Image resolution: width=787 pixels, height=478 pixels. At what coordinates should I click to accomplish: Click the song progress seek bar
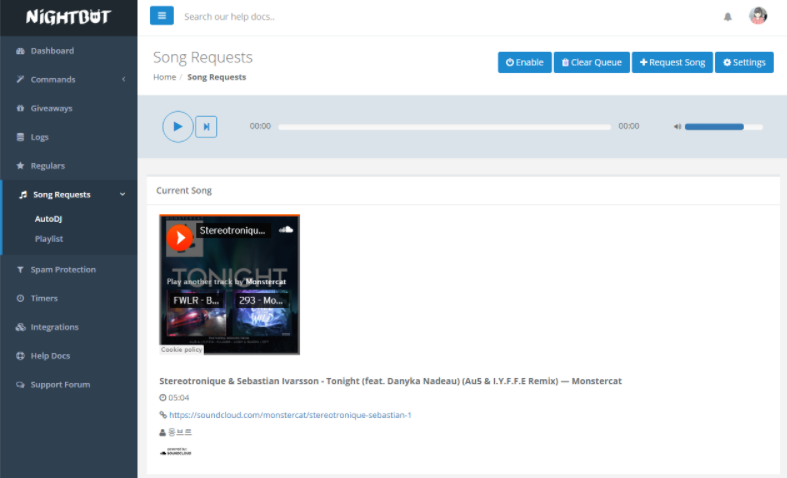point(444,127)
